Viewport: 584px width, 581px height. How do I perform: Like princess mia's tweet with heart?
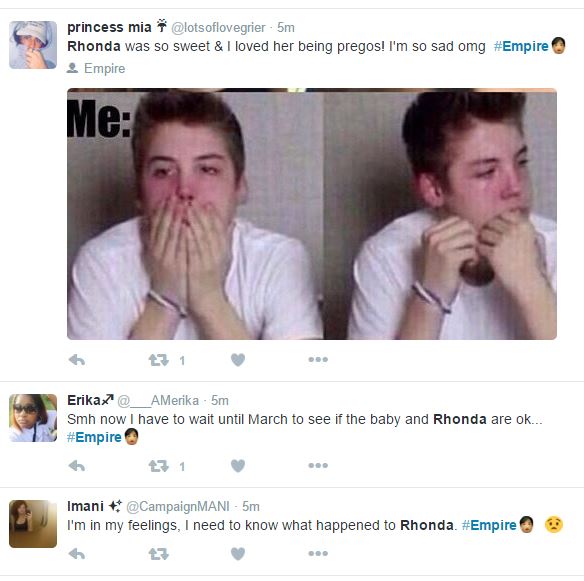(x=238, y=360)
